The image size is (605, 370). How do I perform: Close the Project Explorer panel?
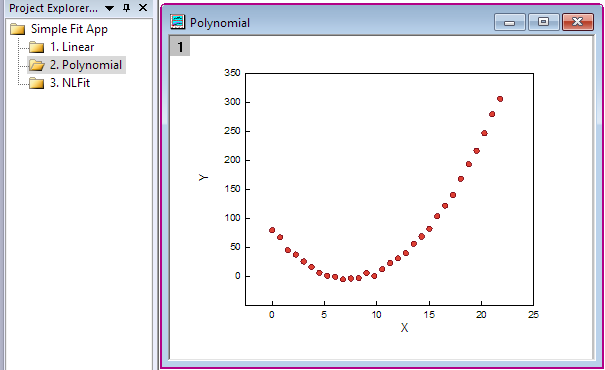pos(143,8)
